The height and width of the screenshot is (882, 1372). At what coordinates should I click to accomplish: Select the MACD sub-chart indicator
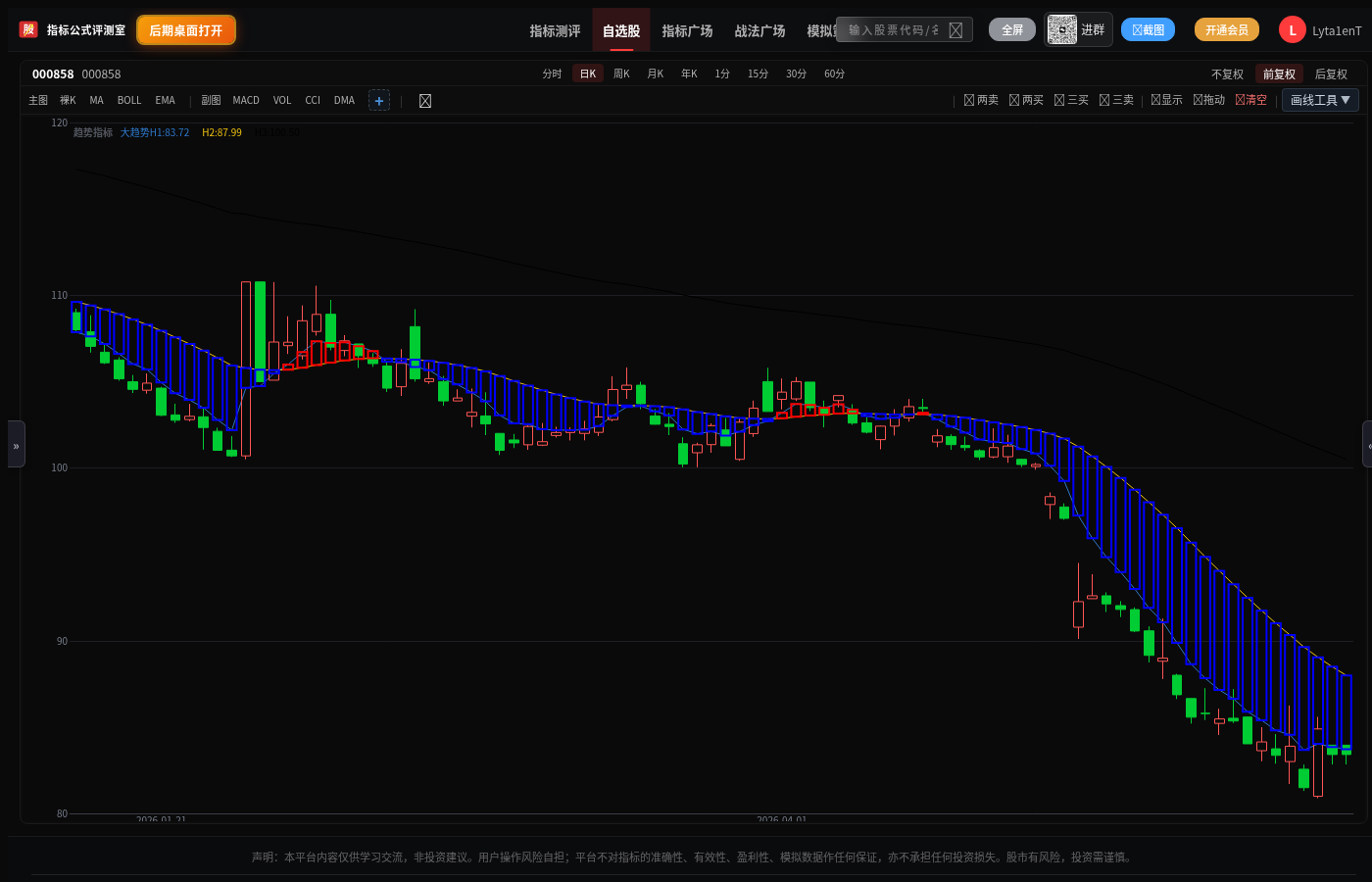246,100
